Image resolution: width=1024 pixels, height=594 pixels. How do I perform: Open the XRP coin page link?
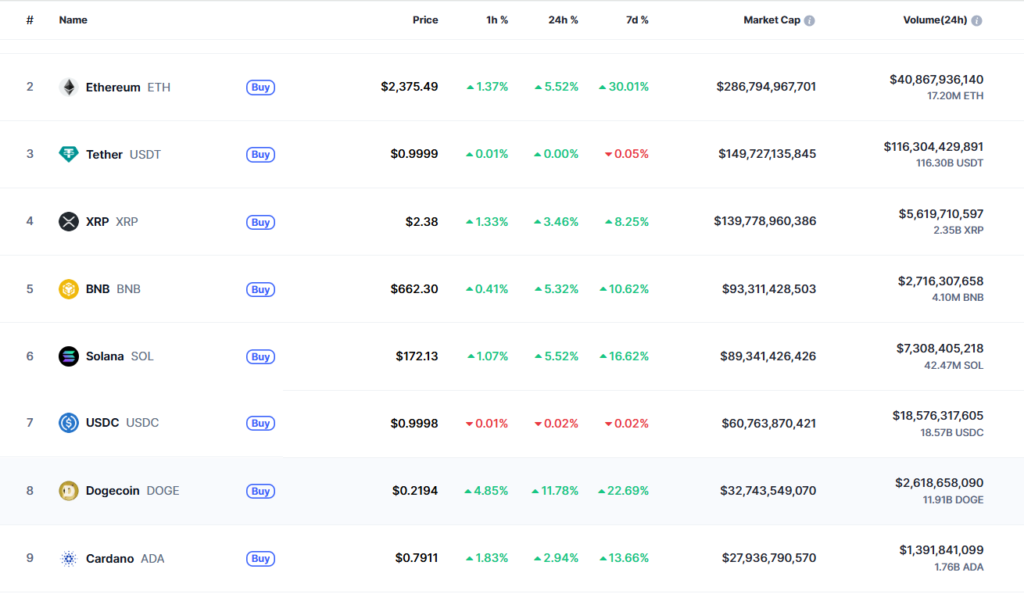[x=112, y=222]
